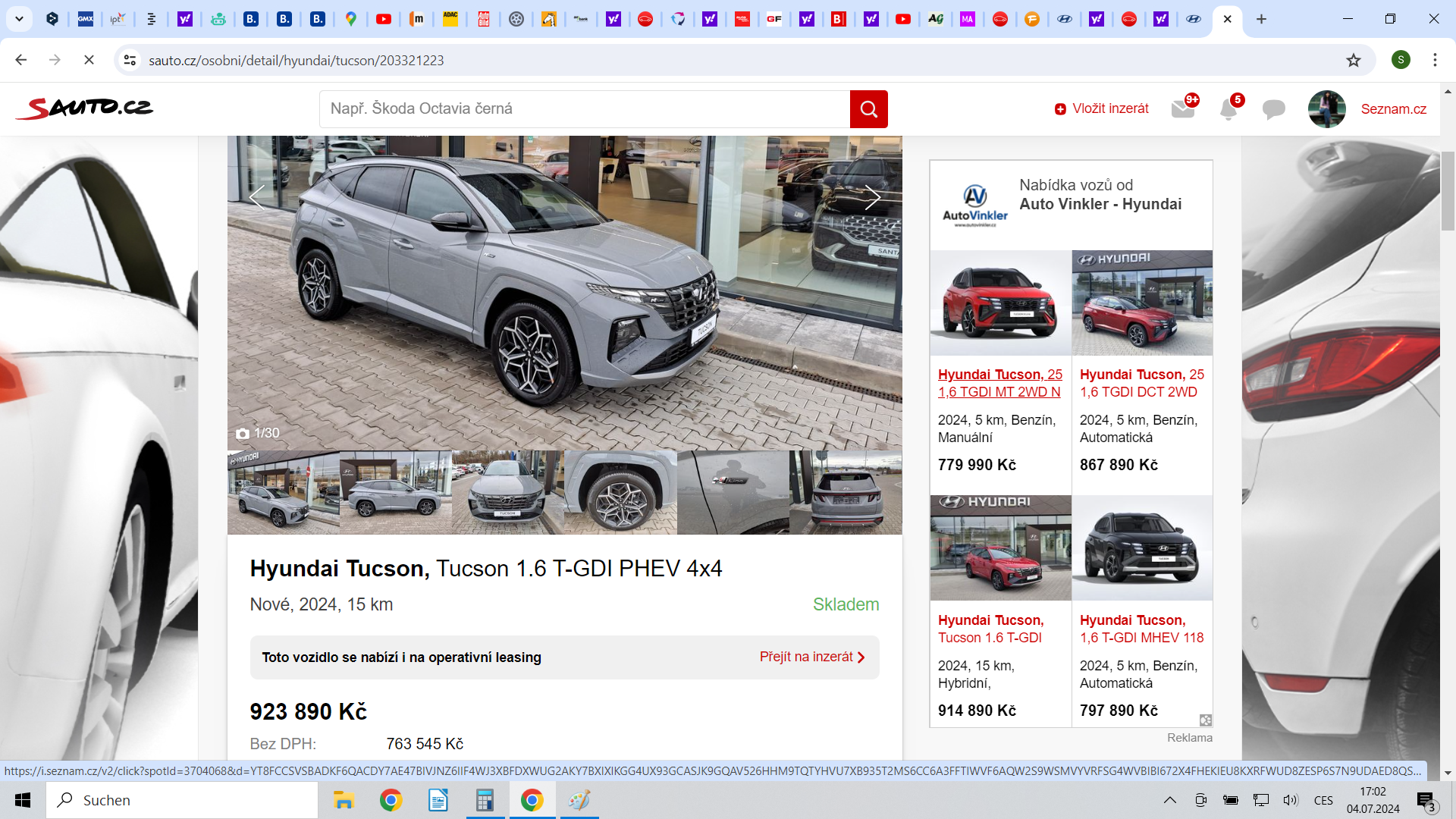Click the Auto Vinkler - Hyundai dealer heading
1456x819 pixels.
coord(1100,204)
